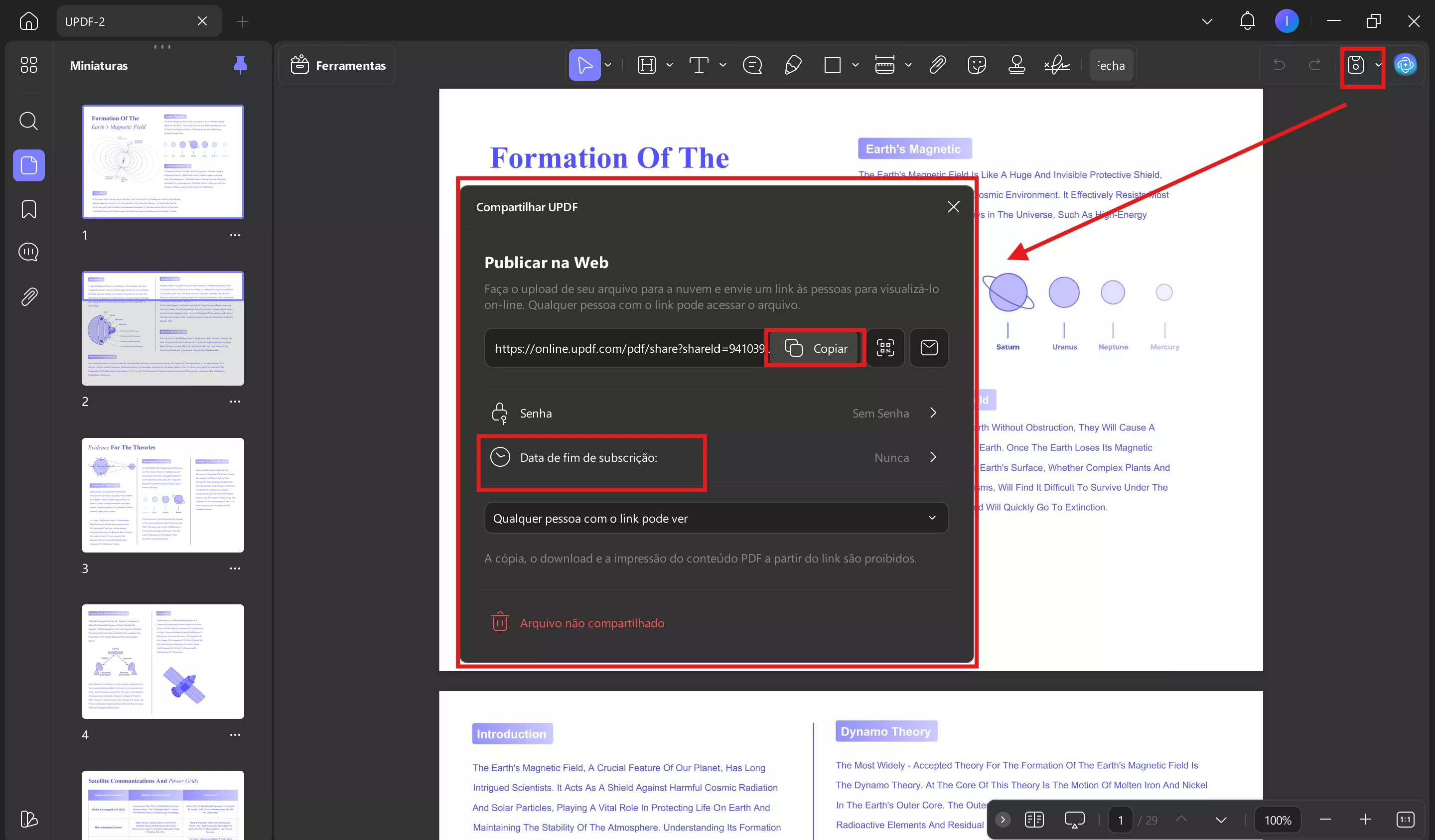Open the attachments sidebar icon
The image size is (1435, 840).
pos(28,296)
